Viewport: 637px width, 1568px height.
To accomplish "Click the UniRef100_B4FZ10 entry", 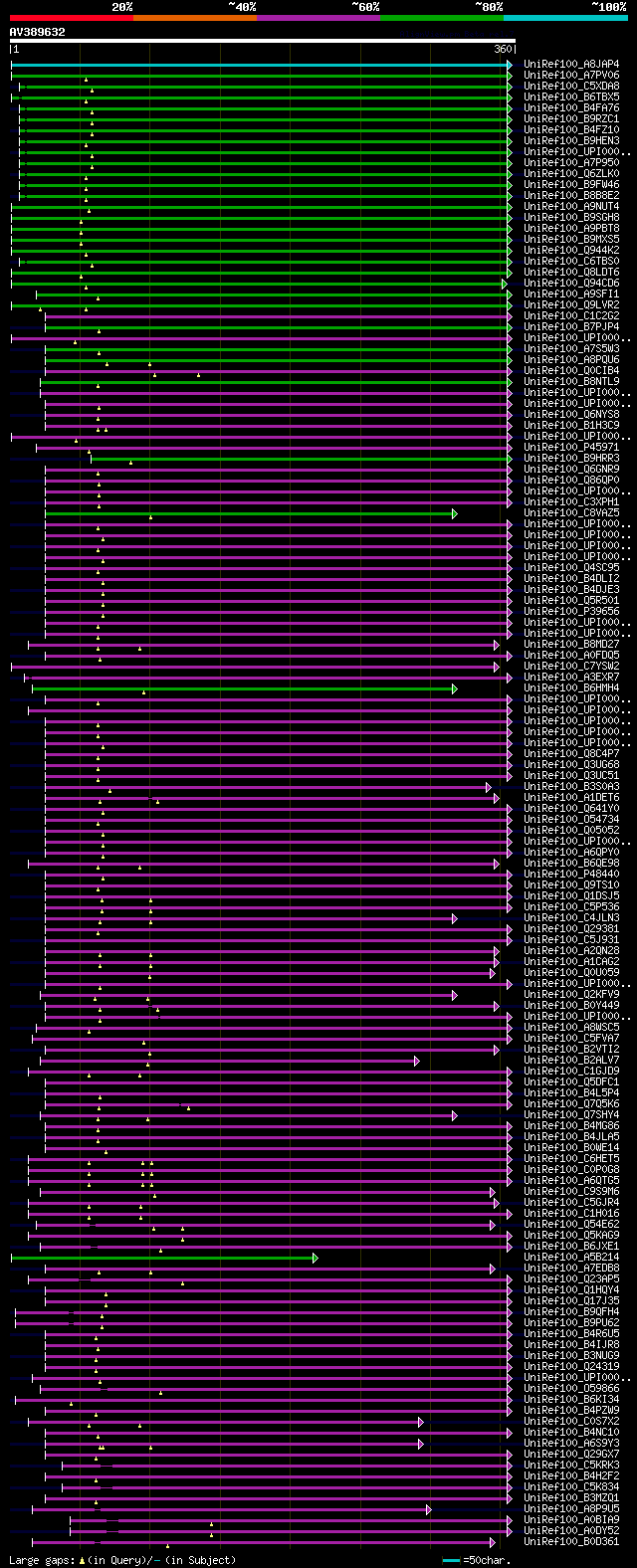I will 571,130.
